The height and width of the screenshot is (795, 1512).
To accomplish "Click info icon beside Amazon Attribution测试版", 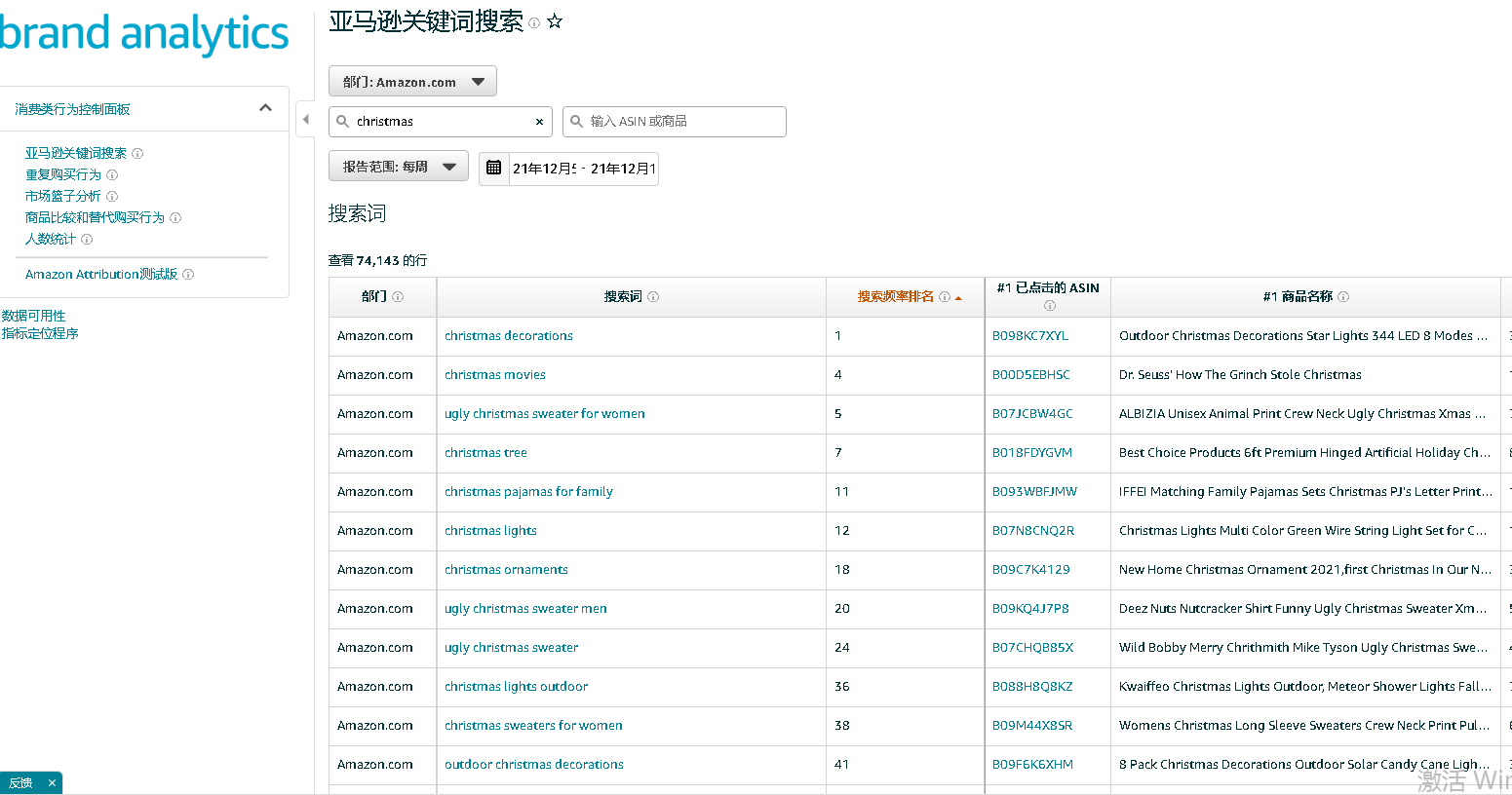I will pyautogui.click(x=188, y=275).
